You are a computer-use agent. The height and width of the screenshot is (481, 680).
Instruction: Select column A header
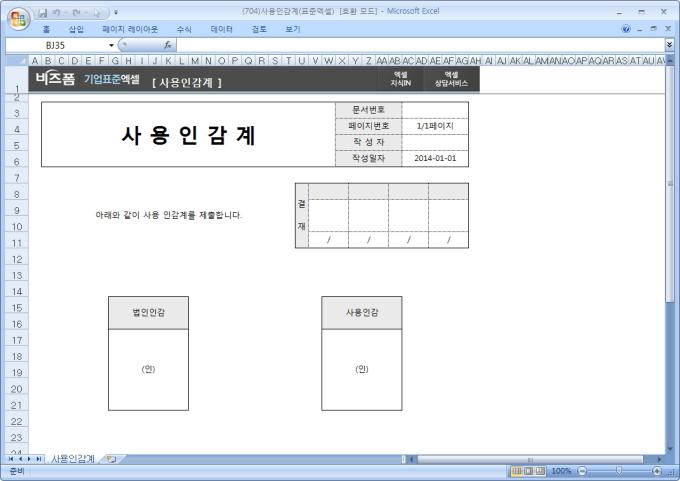click(35, 61)
